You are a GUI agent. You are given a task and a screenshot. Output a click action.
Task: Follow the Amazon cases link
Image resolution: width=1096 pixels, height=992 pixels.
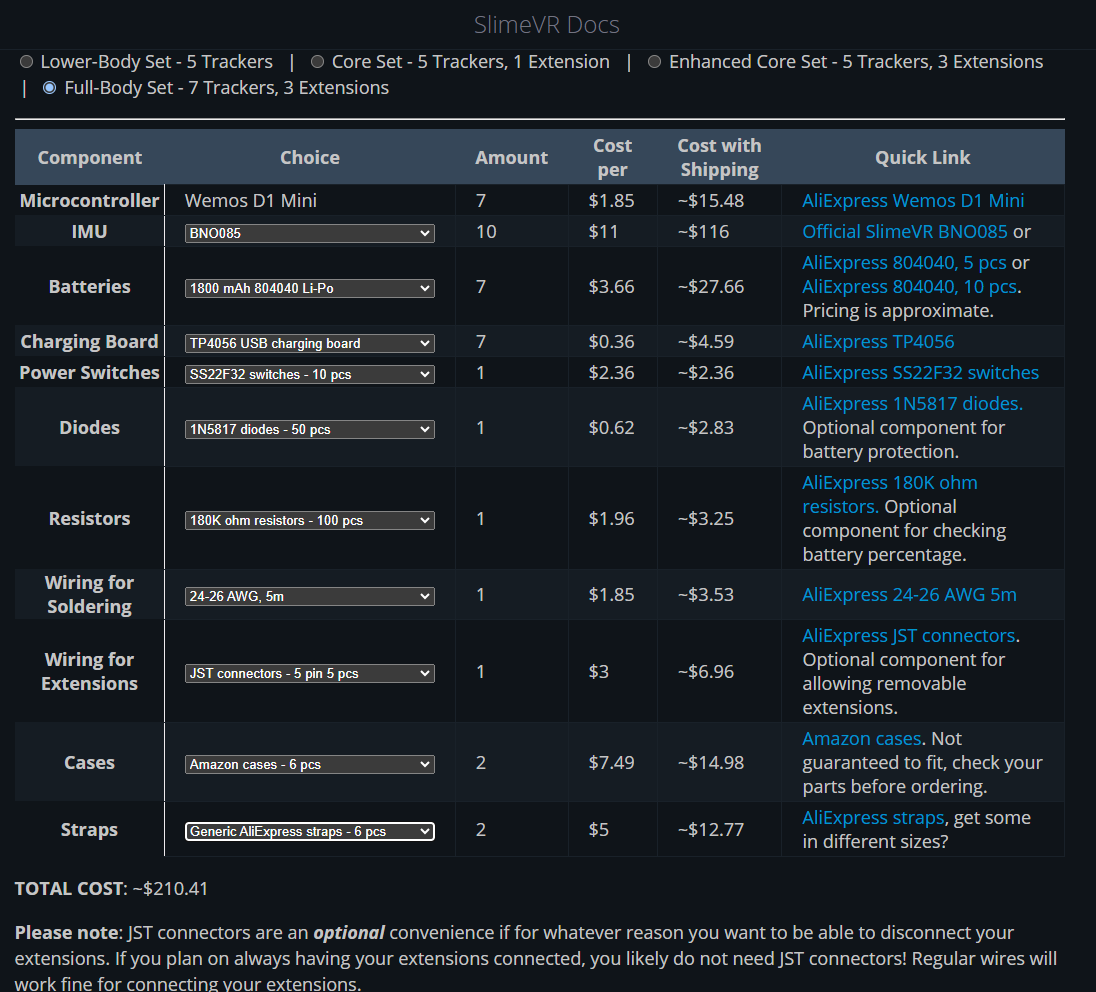pyautogui.click(x=862, y=739)
